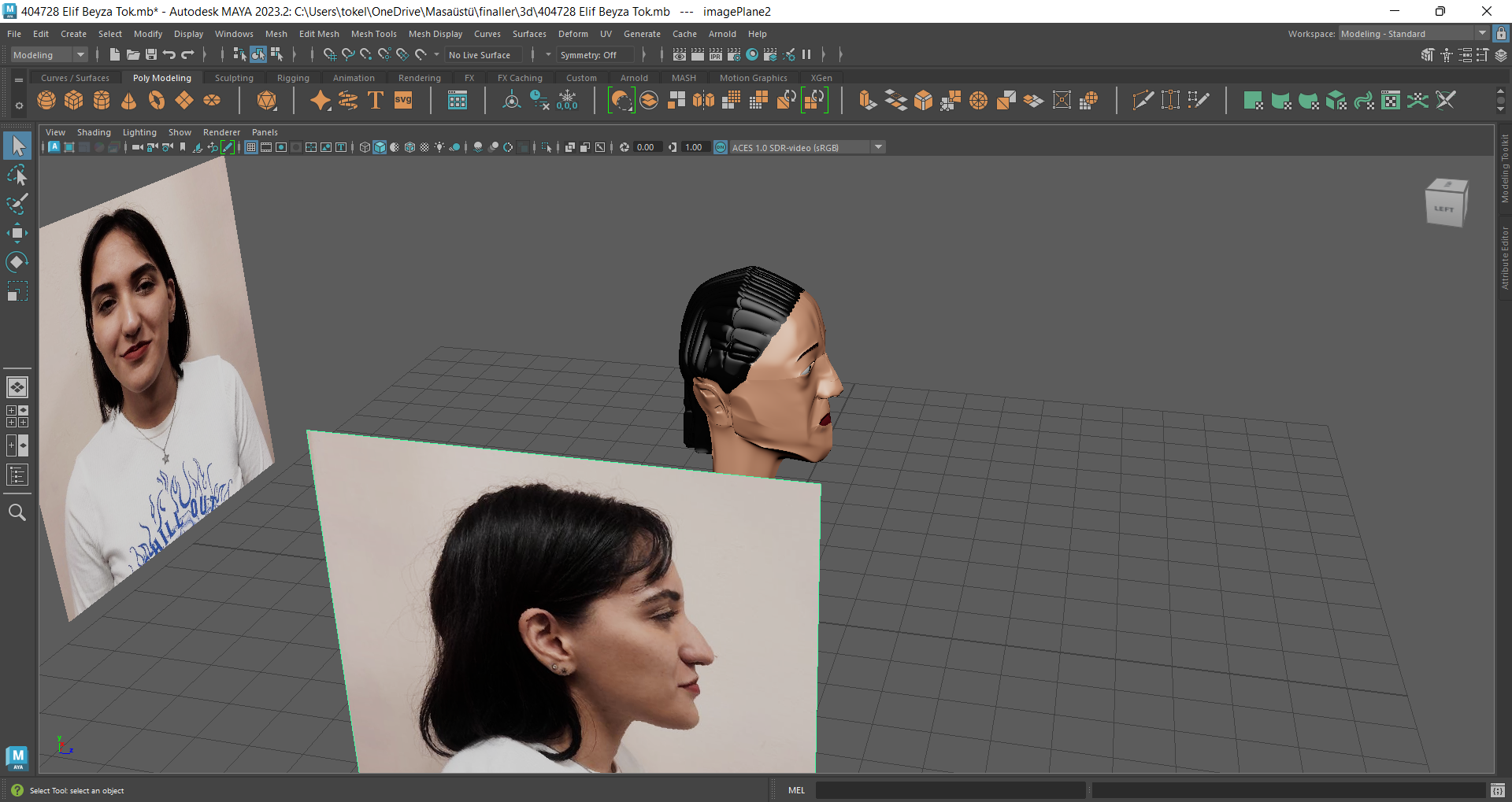This screenshot has height=802, width=1512.
Task: Create a polygon sphere from the shelf
Action: [x=46, y=100]
